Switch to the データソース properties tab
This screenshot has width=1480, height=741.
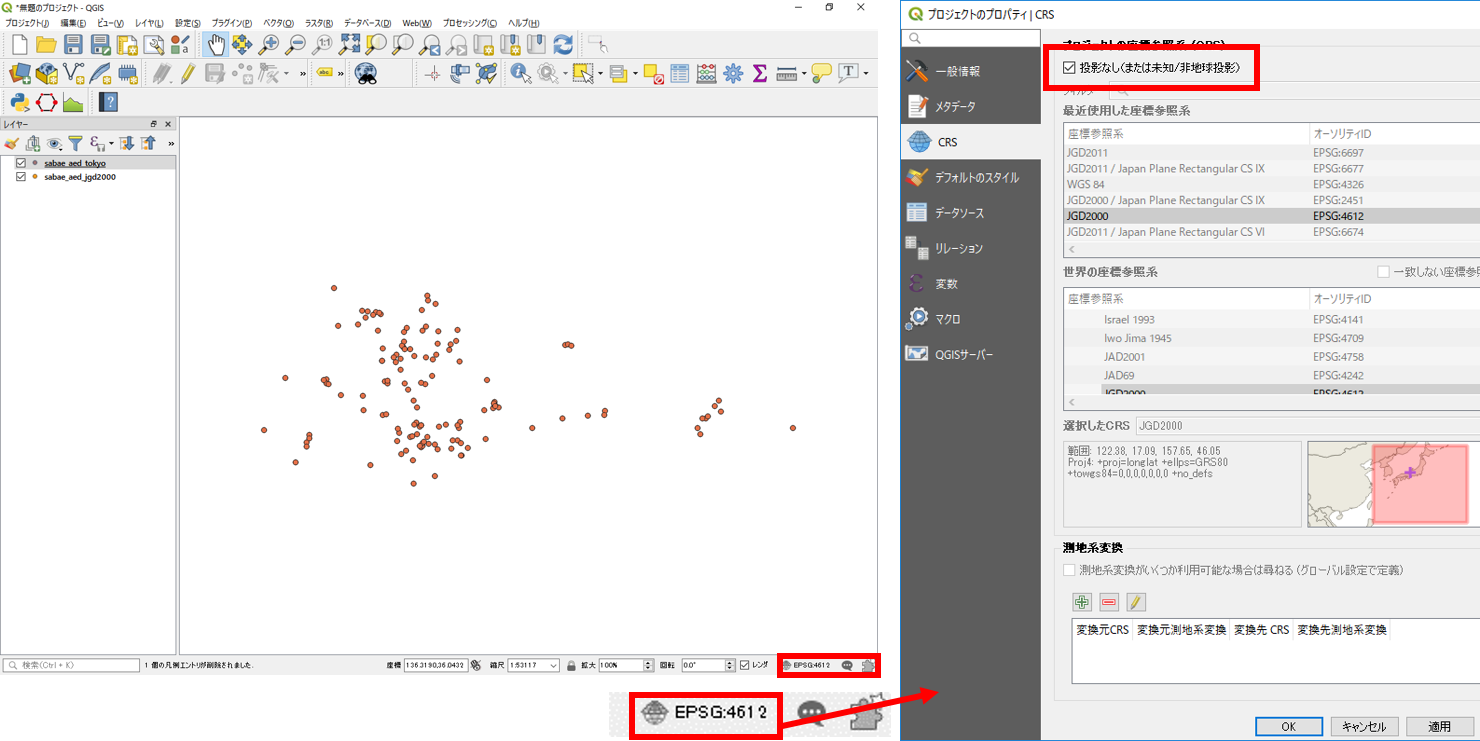(970, 213)
